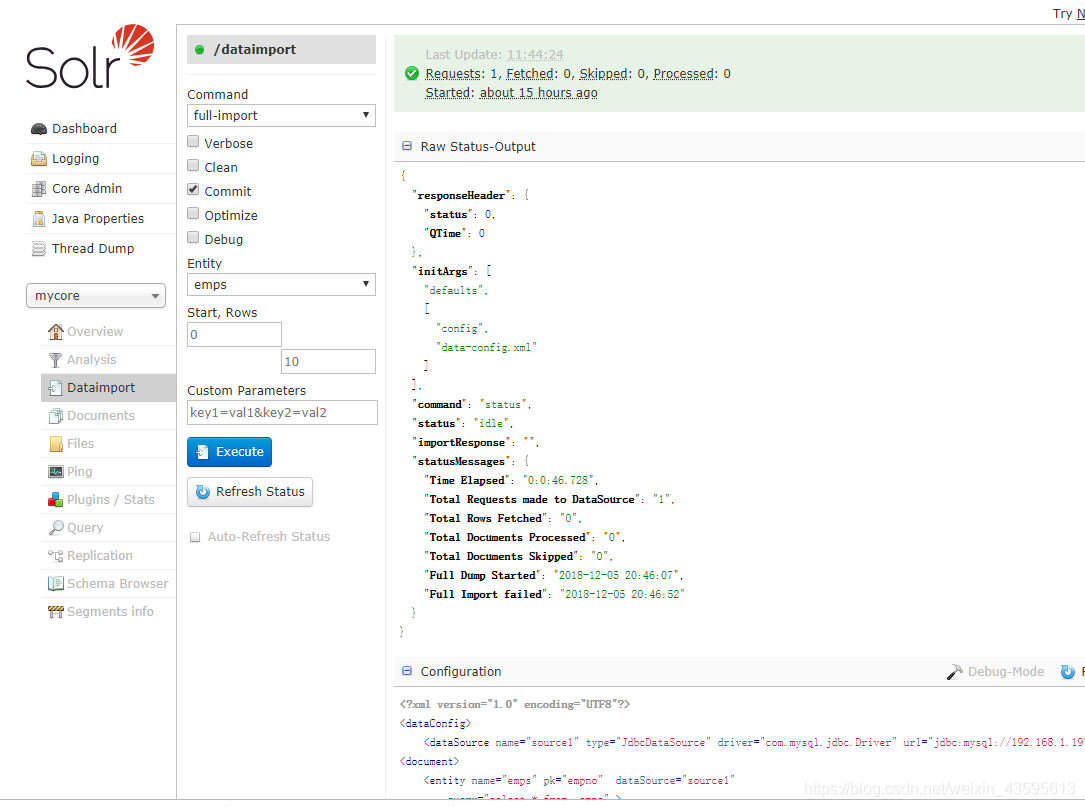The image size is (1085, 807).
Task: Click the Debug-Mode link
Action: coord(1005,671)
